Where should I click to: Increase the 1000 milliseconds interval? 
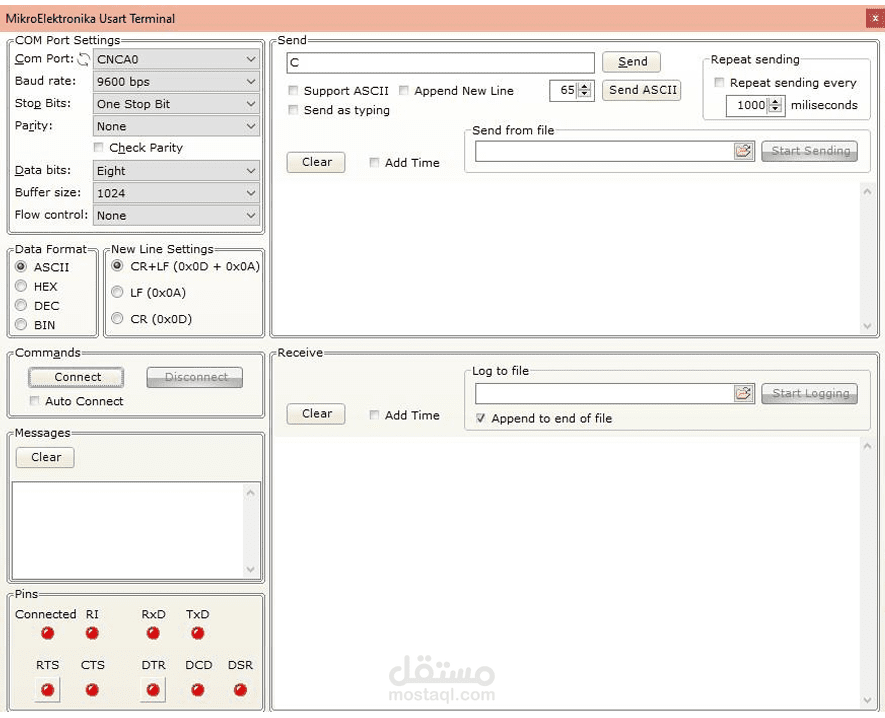click(x=776, y=102)
